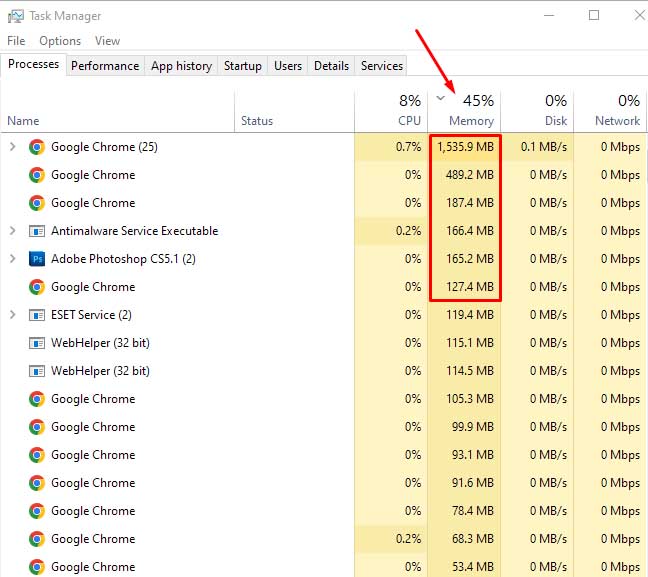Image resolution: width=648 pixels, height=577 pixels.
Task: Select the ESET Service (2) name
Action: coord(91,315)
